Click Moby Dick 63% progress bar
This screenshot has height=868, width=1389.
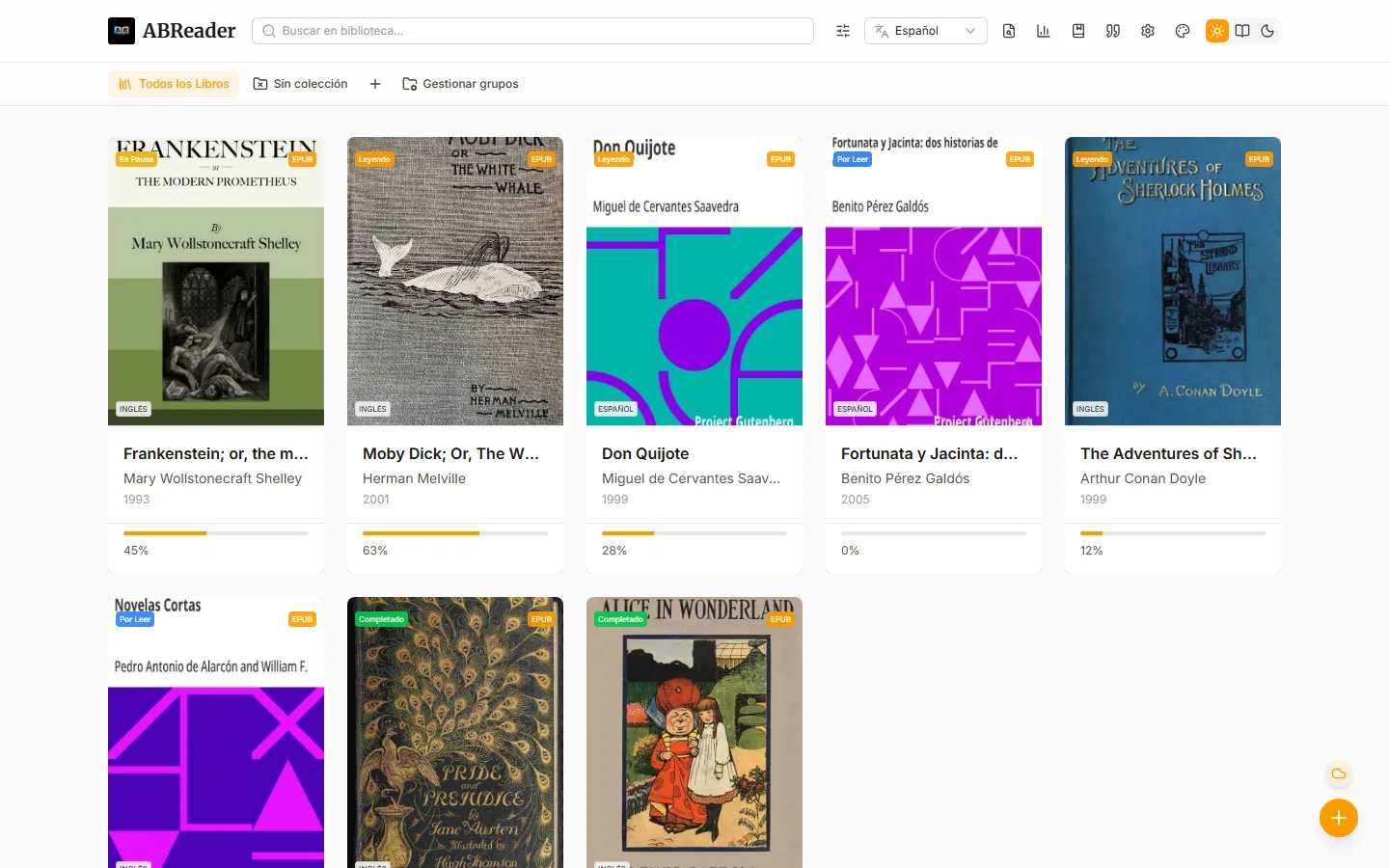pos(455,533)
